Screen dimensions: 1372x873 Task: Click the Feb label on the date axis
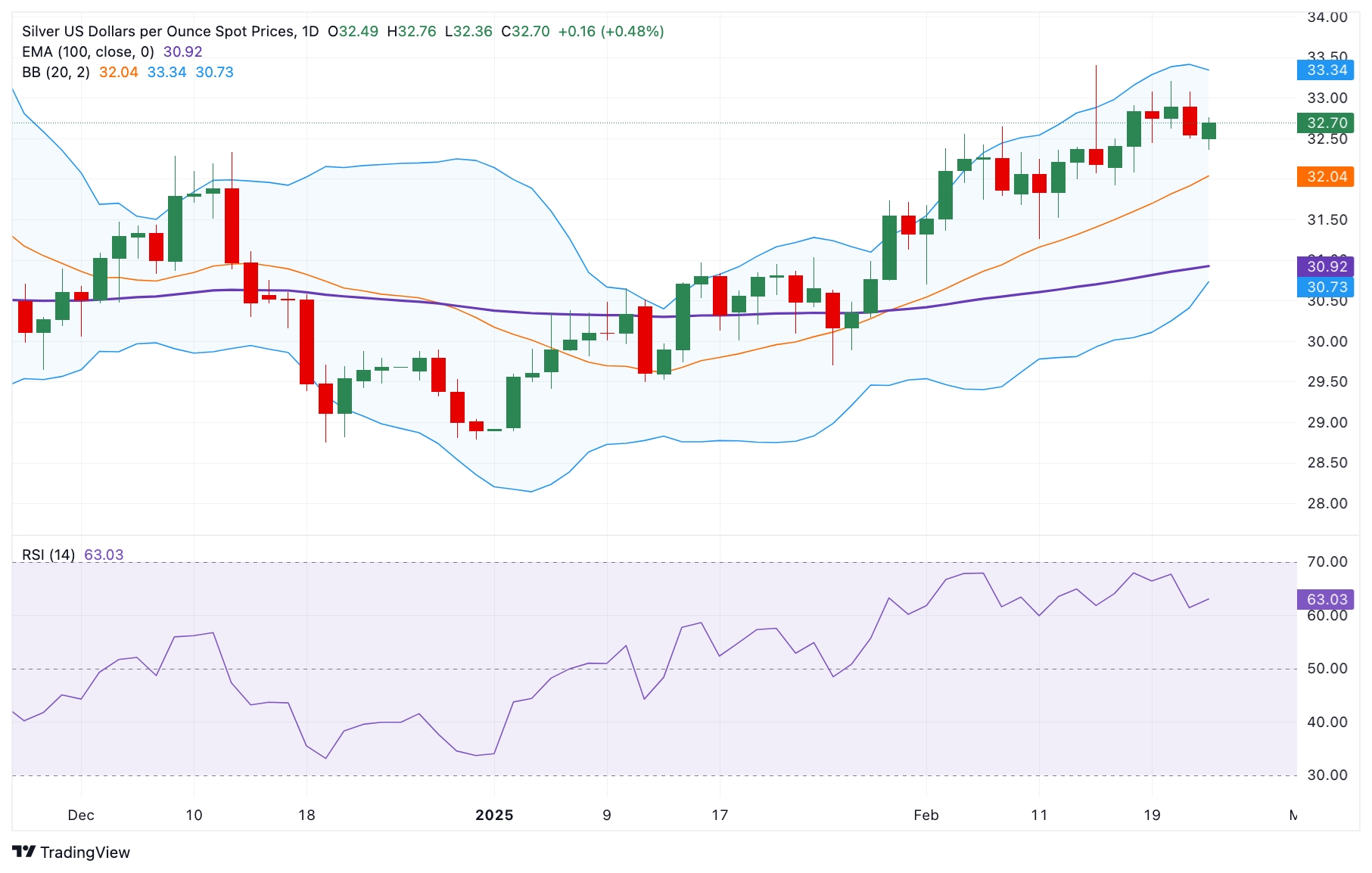[x=926, y=815]
